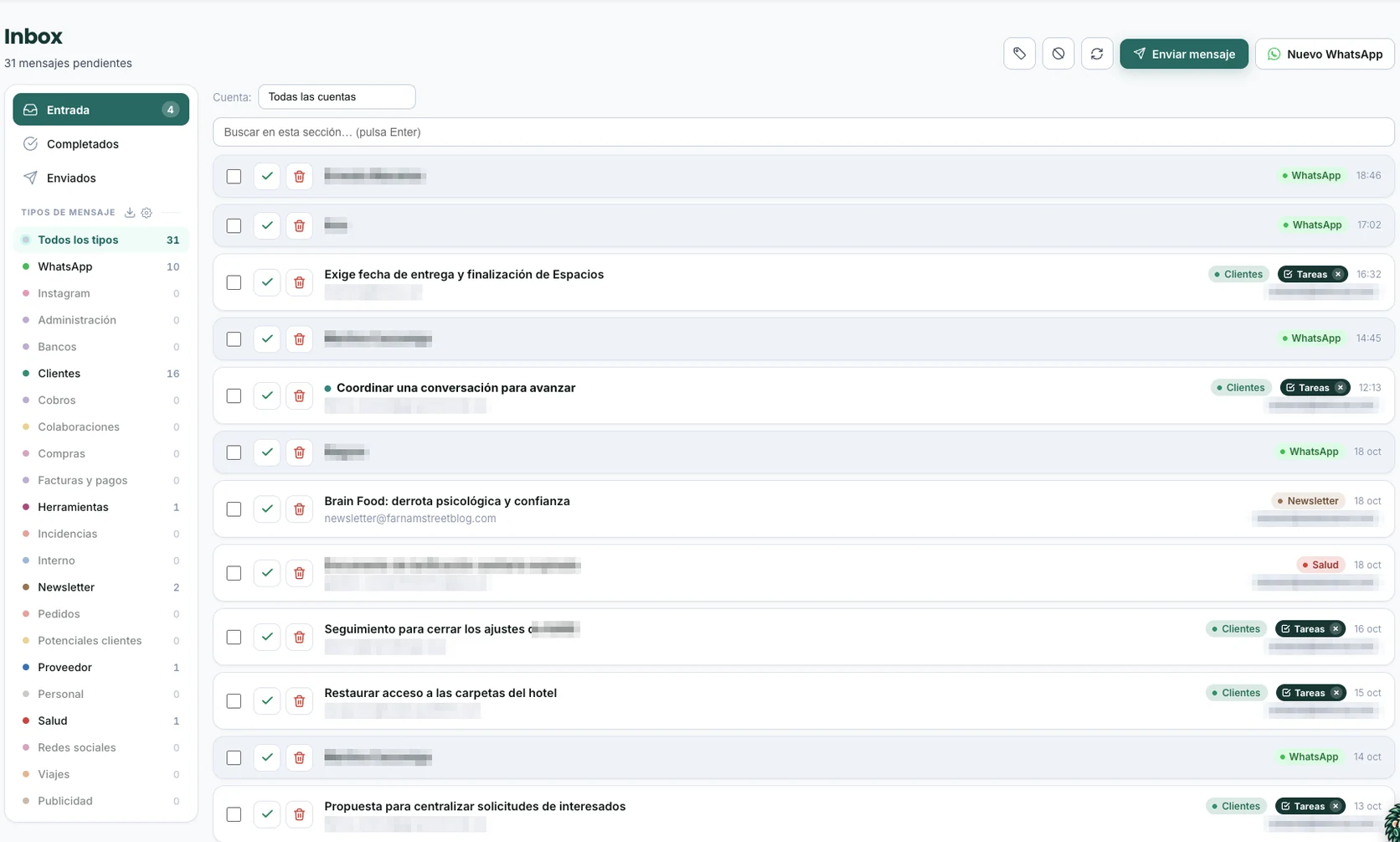Click the Newsletter tag on Brain Food row
Viewport: 1400px width, 842px height.
point(1308,501)
